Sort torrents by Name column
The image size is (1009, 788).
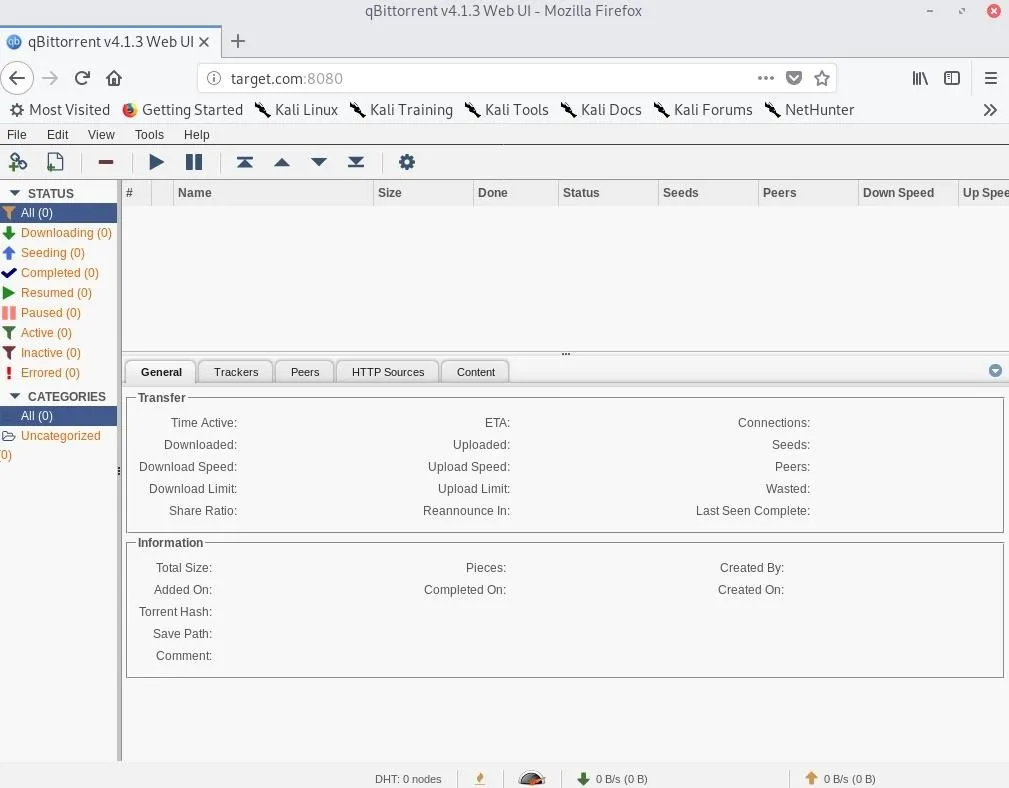tap(273, 193)
